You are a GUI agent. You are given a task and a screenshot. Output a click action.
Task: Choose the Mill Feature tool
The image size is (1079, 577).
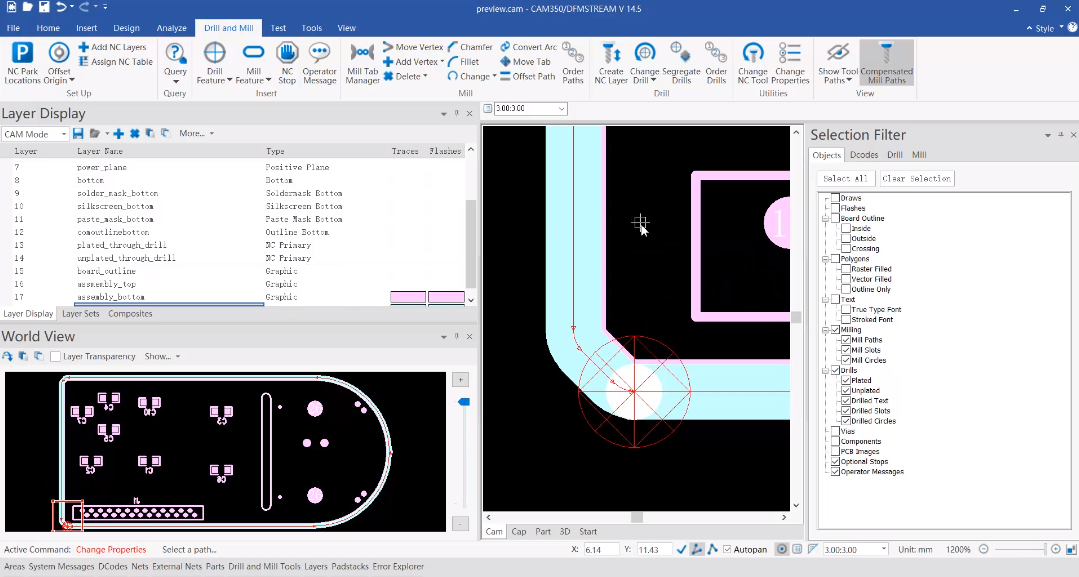(253, 63)
